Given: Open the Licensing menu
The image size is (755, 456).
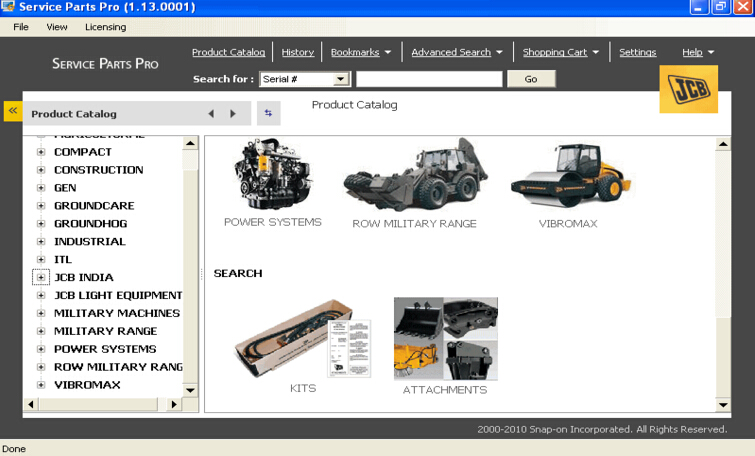Looking at the screenshot, I should [x=105, y=27].
